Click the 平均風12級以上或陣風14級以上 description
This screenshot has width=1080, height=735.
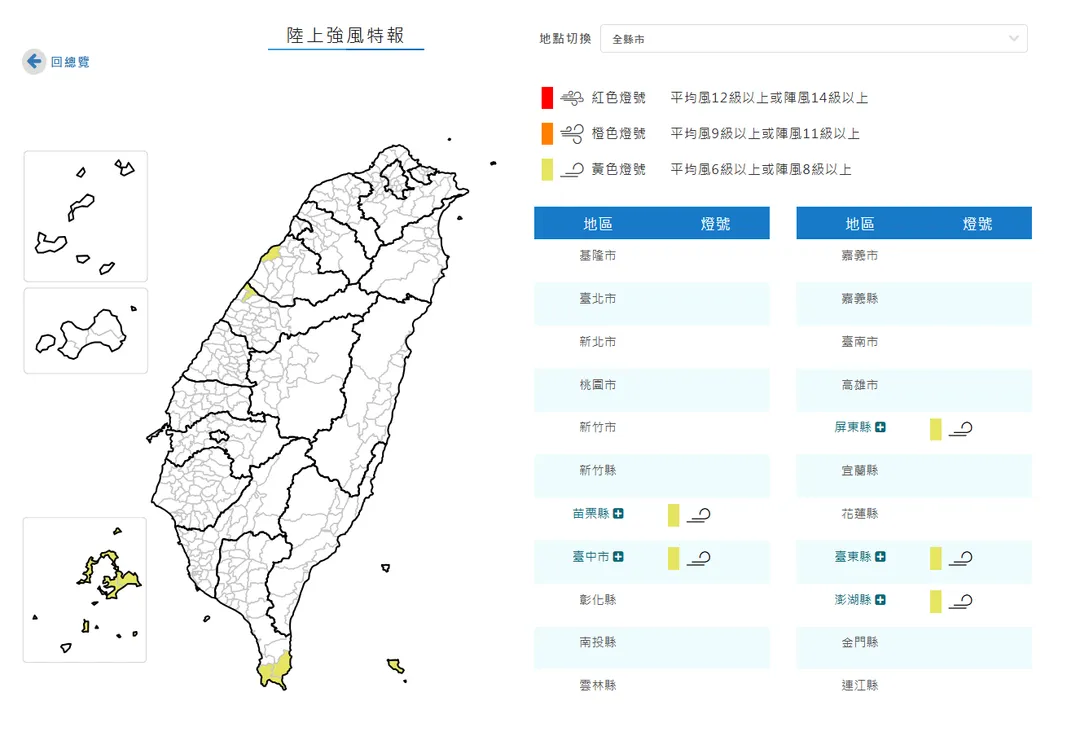click(769, 98)
